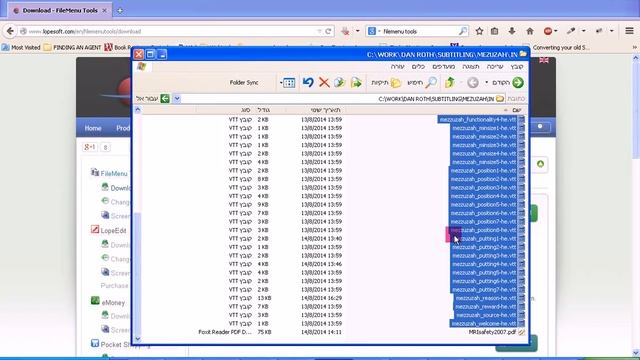Click the Explorer address bar path field

tap(343, 99)
